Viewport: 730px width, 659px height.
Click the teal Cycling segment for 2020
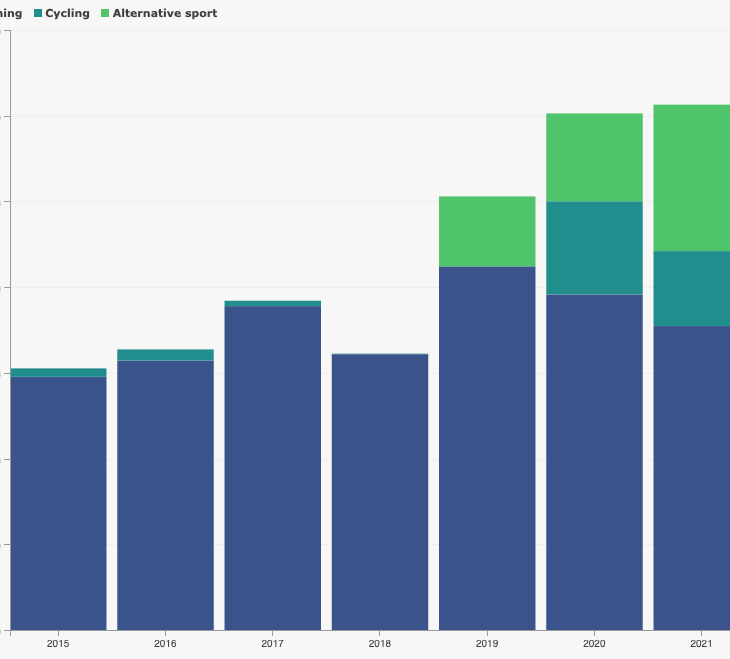tap(594, 248)
